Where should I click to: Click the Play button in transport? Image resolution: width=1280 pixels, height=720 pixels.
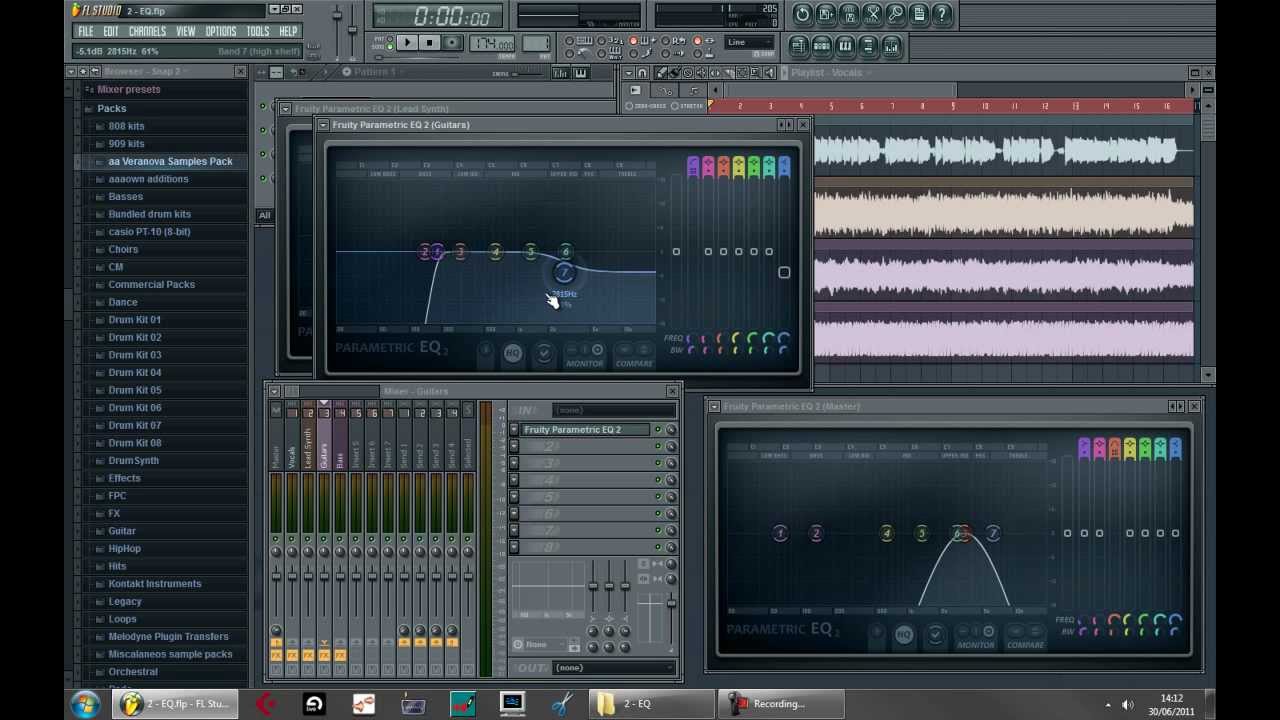click(407, 42)
